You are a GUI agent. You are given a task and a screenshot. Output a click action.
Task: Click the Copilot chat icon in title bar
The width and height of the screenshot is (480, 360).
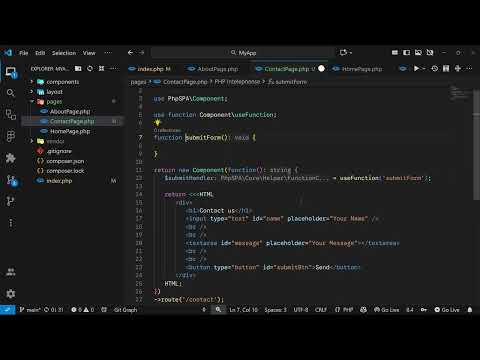click(343, 53)
